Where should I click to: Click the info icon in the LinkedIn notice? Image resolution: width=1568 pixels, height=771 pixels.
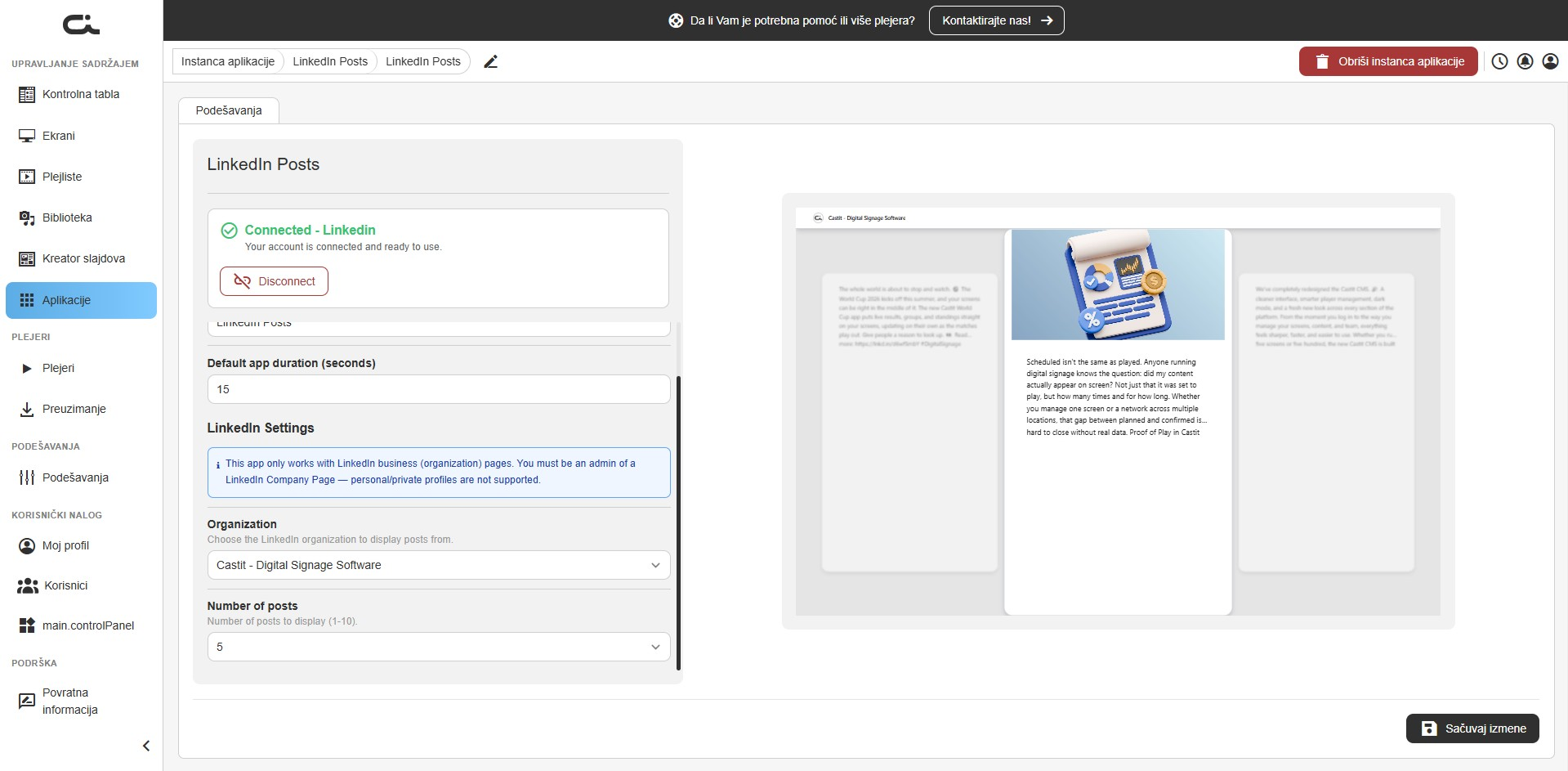point(218,465)
